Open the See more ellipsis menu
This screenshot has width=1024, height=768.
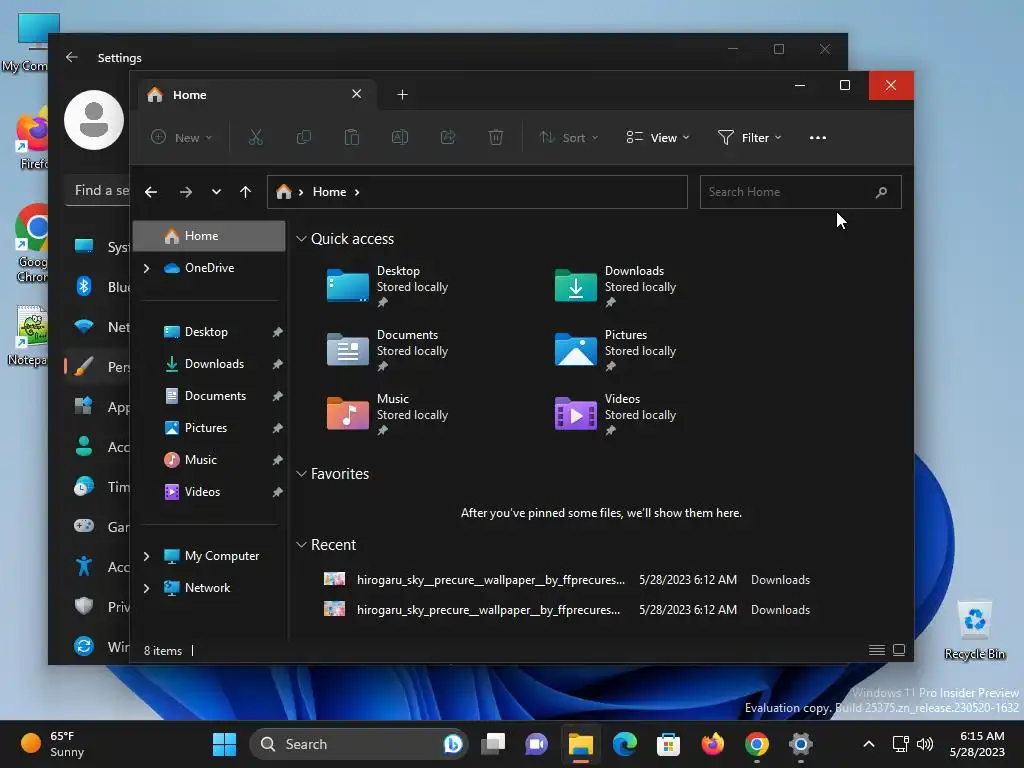(818, 138)
